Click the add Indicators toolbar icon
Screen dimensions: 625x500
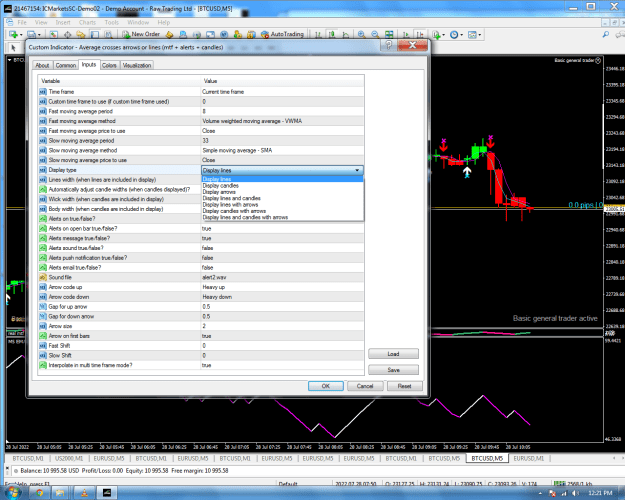(x=436, y=35)
